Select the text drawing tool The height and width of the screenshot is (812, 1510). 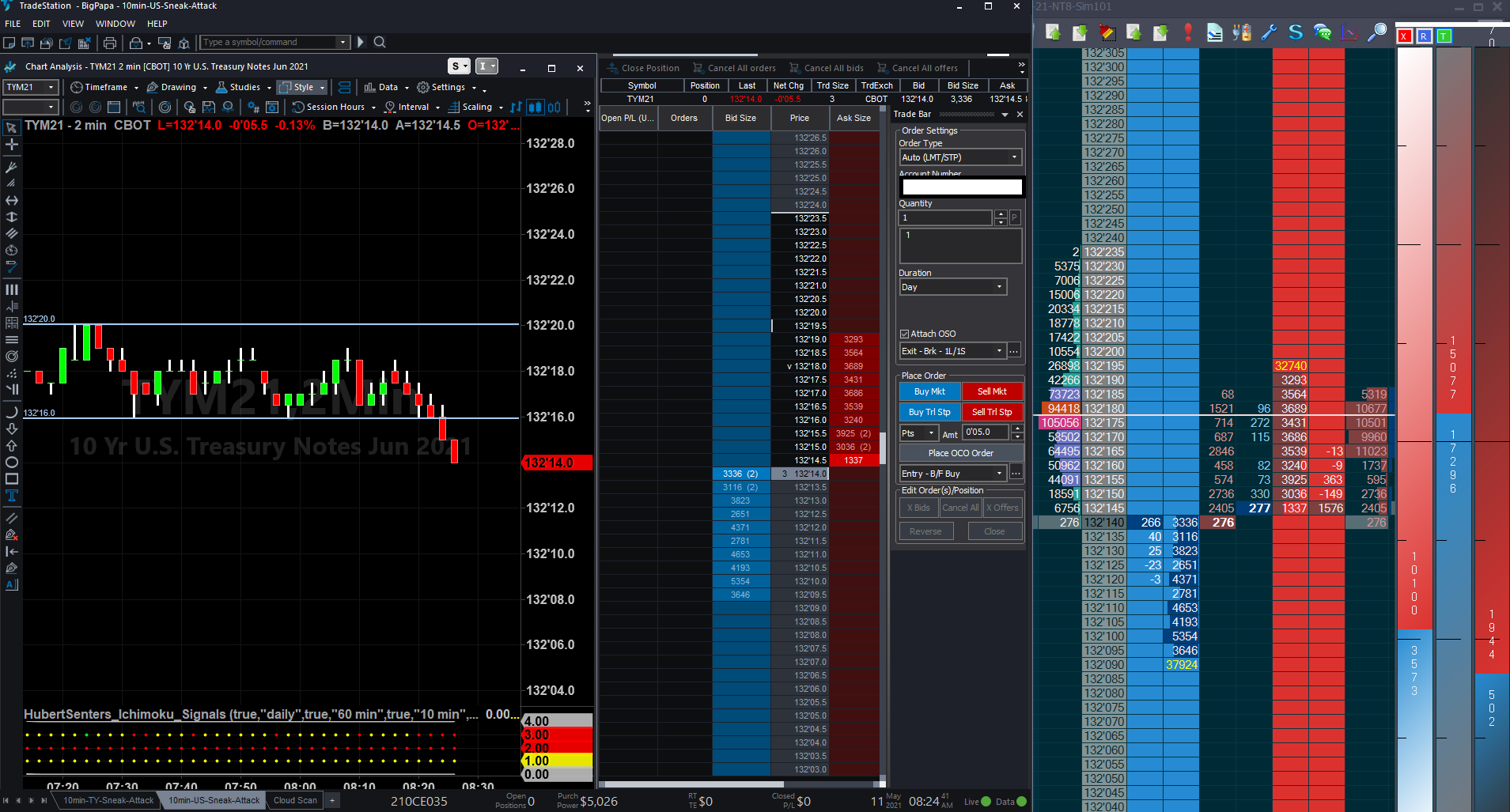coord(12,496)
